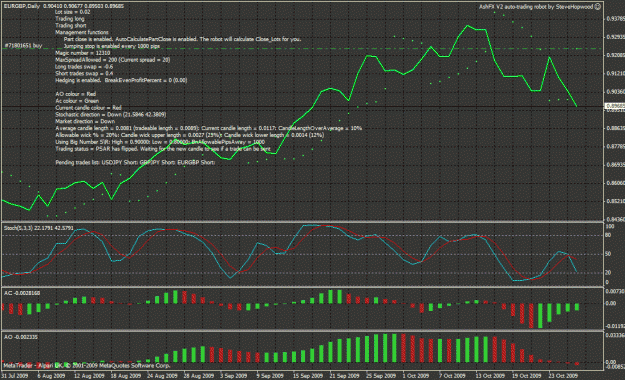Click the 7 Oct 2009 date label
This screenshot has height=380, width=625.
(452, 376)
